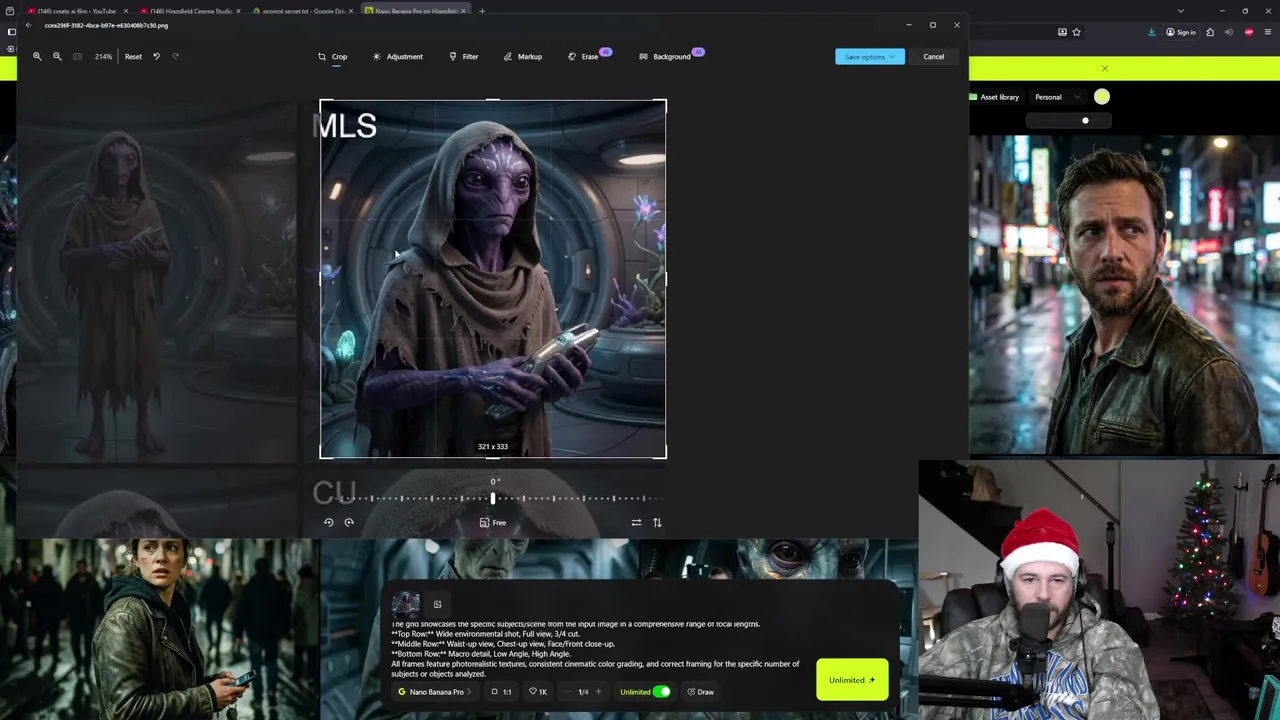This screenshot has height=720, width=1280.
Task: Undo the last edit
Action: (x=156, y=56)
